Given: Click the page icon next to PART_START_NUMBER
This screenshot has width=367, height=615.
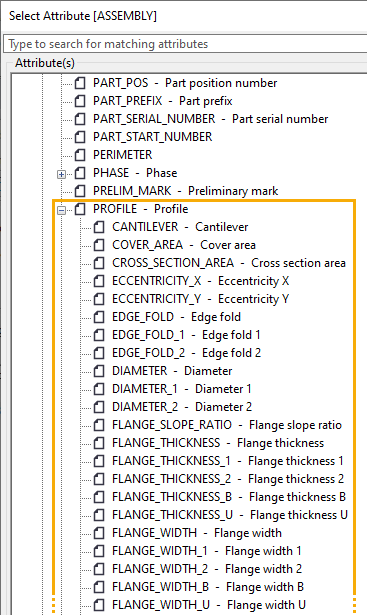Looking at the screenshot, I should point(80,137).
